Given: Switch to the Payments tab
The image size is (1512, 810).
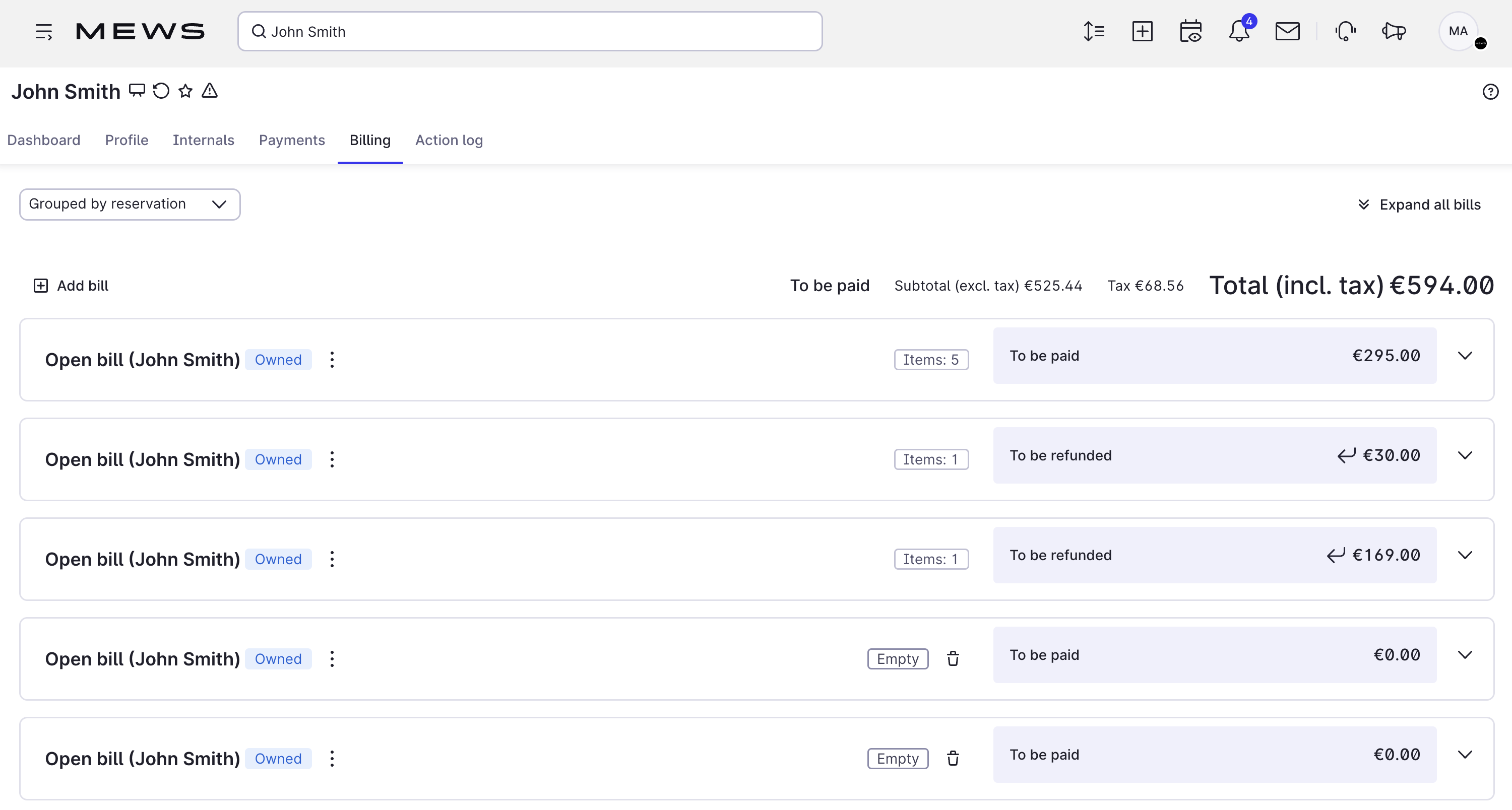Looking at the screenshot, I should (x=292, y=140).
